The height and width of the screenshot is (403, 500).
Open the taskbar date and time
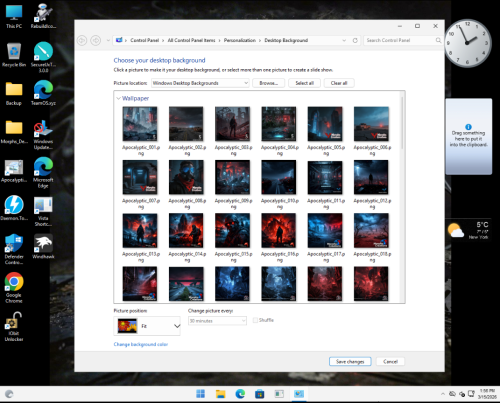(487, 394)
